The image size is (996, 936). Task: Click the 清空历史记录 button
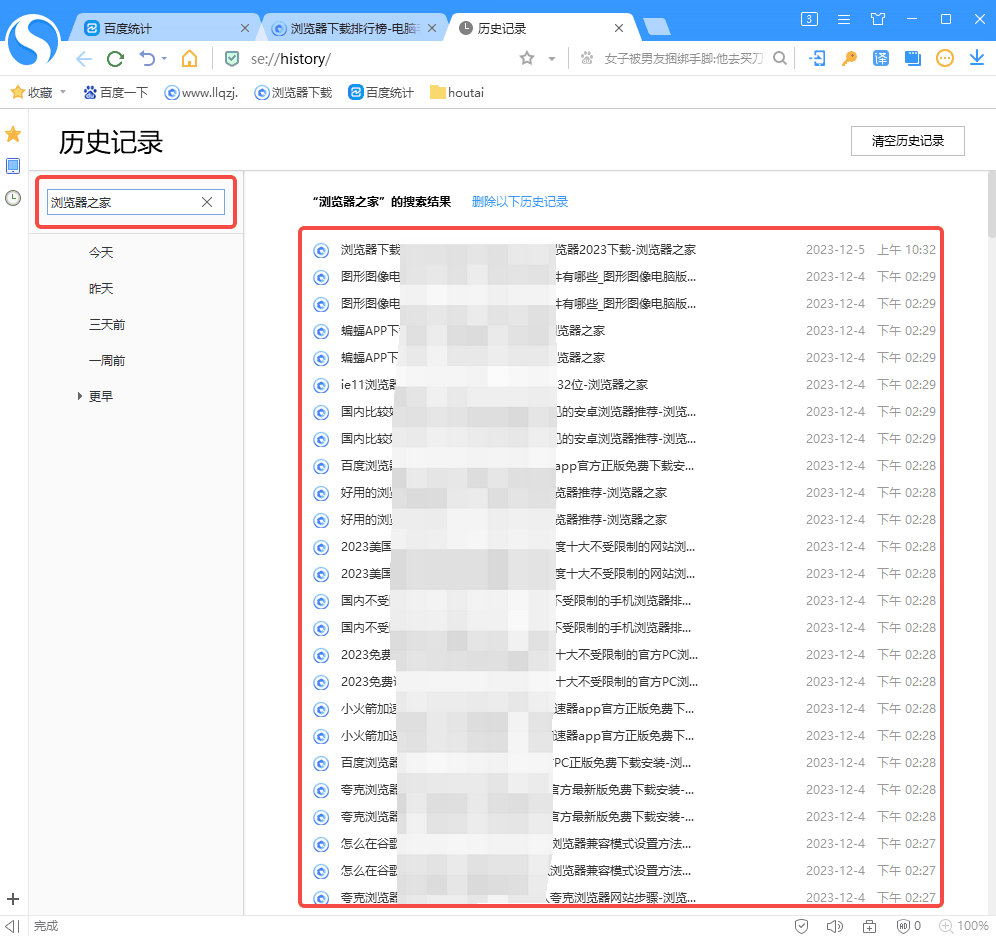[907, 141]
